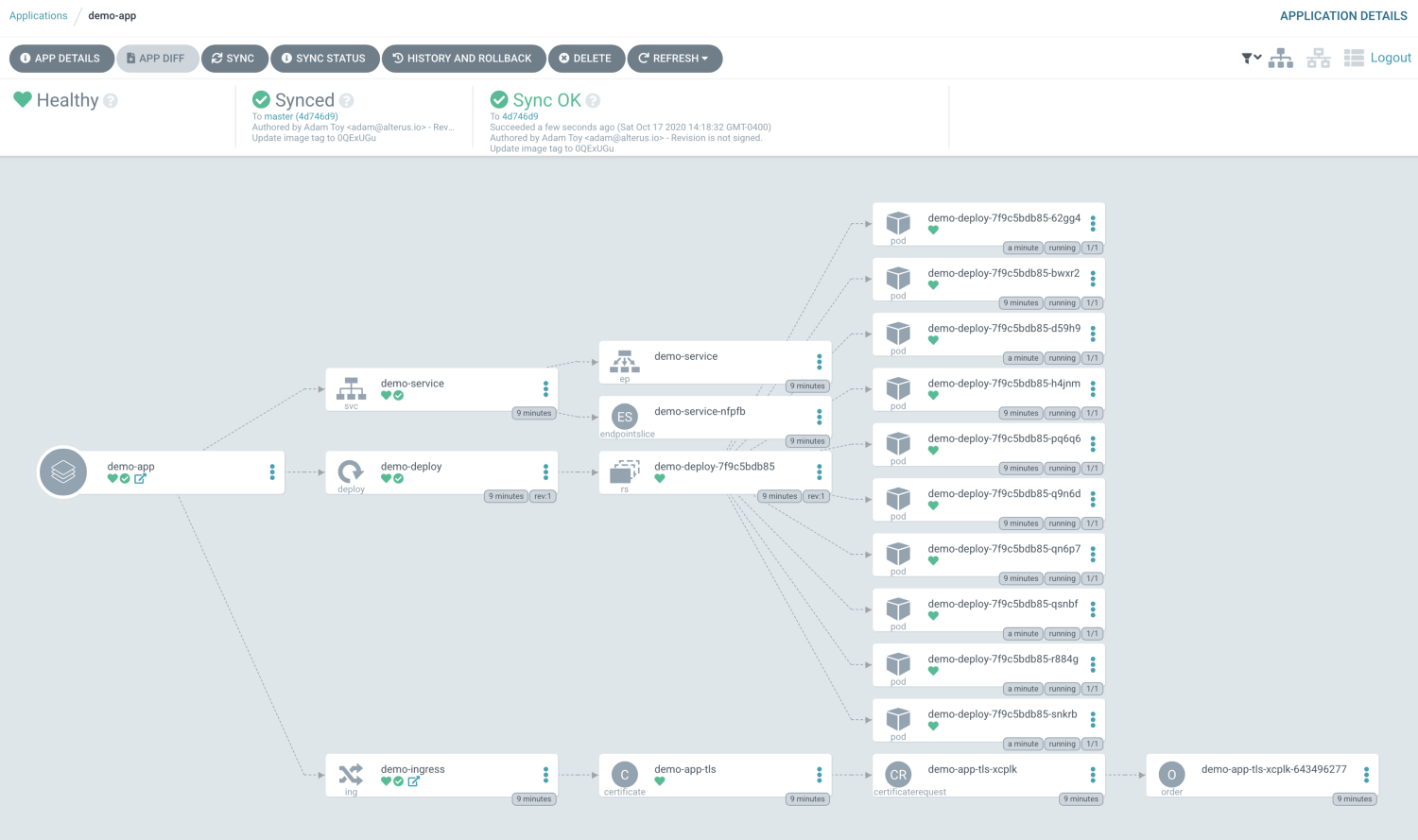This screenshot has width=1418, height=840.
Task: Click the order O icon
Action: [x=1171, y=775]
